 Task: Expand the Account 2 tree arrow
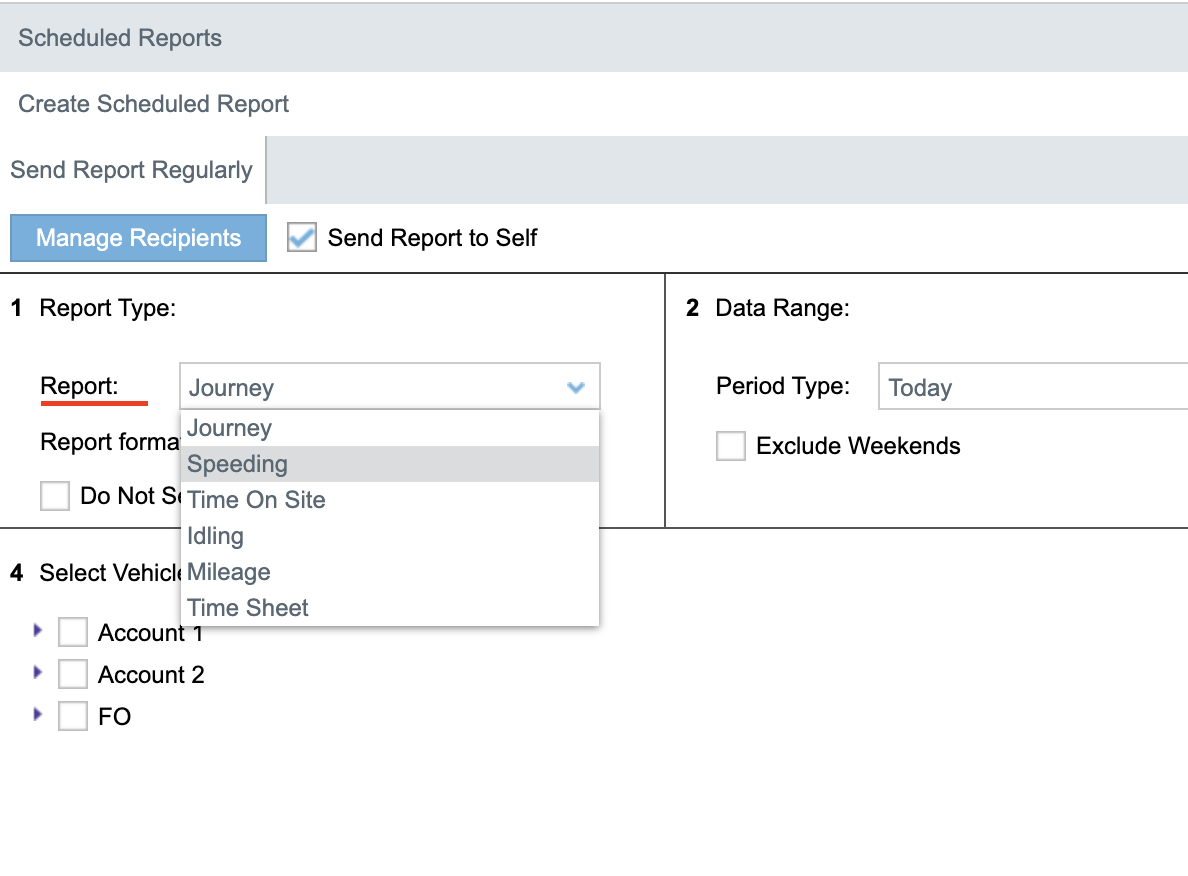tap(39, 673)
